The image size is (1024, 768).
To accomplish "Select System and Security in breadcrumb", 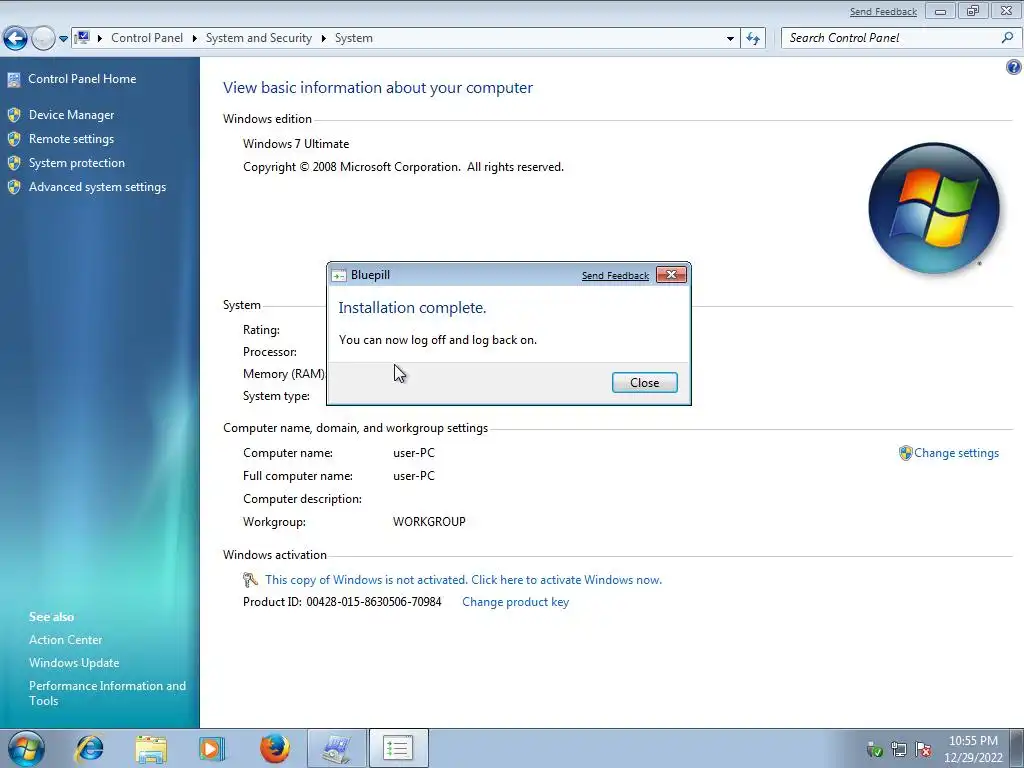I will [x=259, y=38].
